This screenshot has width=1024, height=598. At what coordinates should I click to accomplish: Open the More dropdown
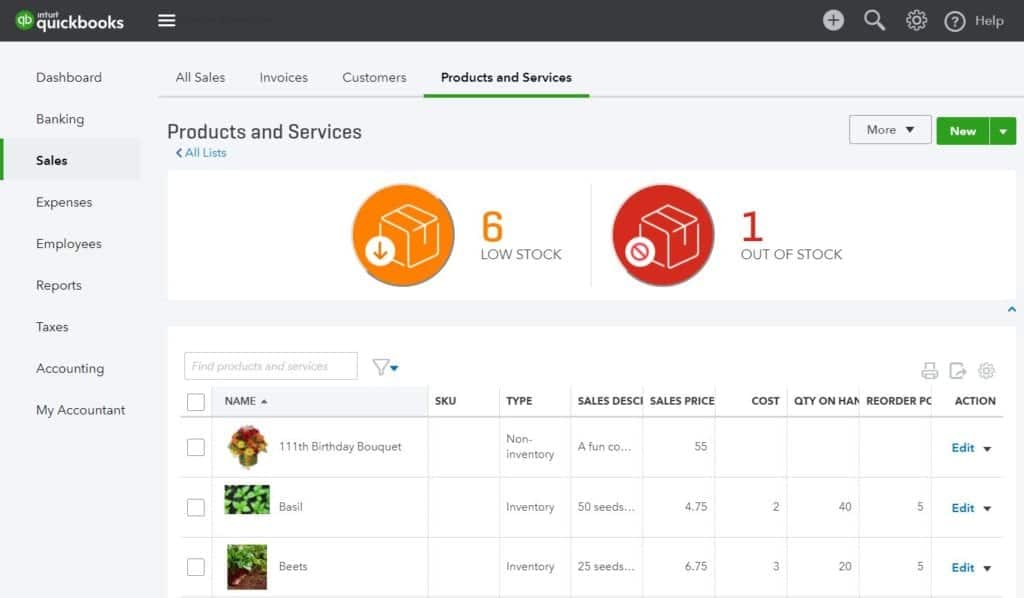point(888,130)
